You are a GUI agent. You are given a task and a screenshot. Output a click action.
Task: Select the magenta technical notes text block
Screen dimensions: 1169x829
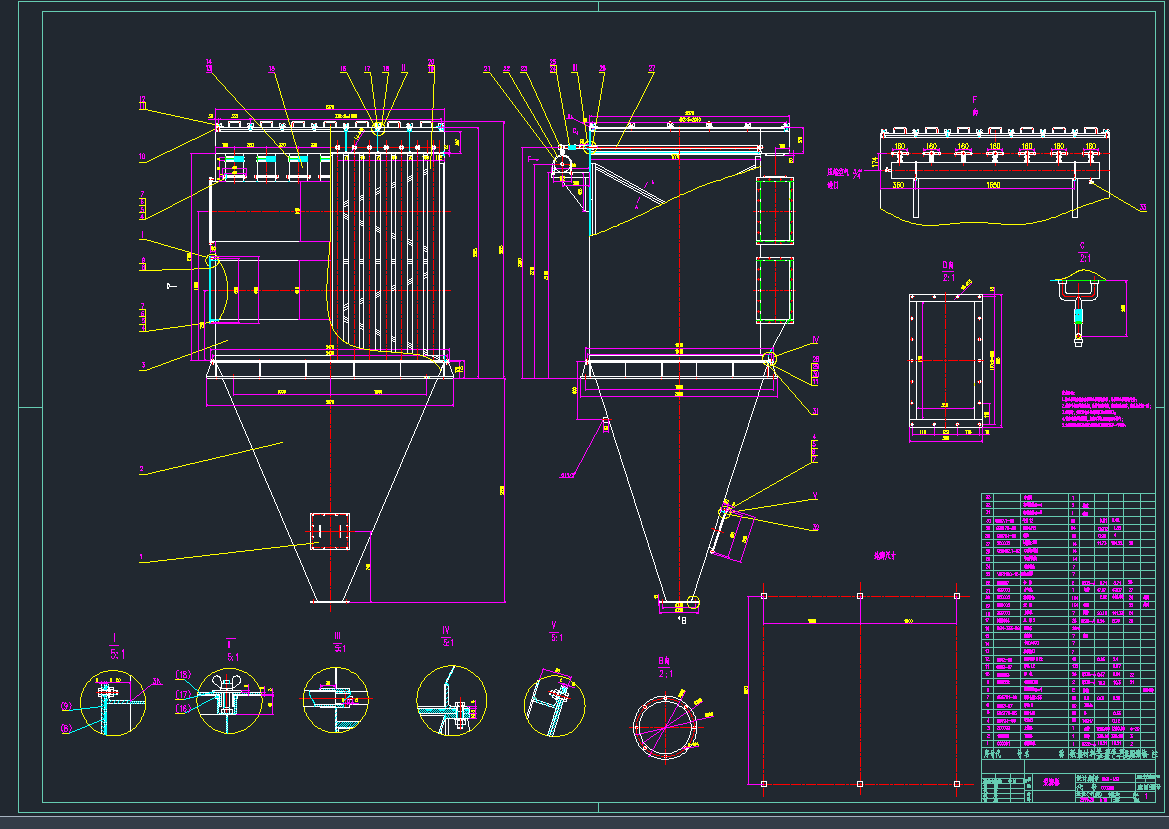click(1106, 409)
